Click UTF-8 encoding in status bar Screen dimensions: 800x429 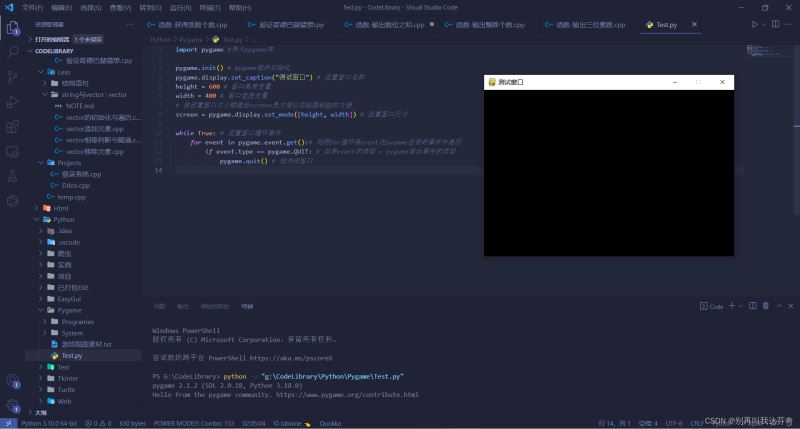click(674, 423)
